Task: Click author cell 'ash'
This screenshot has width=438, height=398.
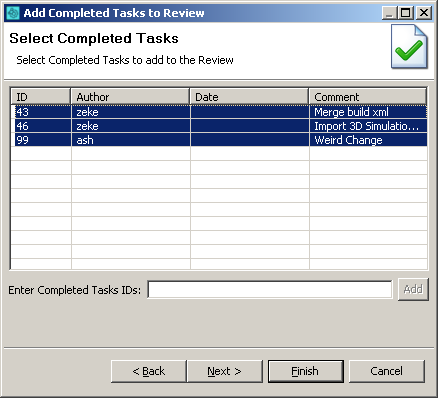Action: point(131,140)
